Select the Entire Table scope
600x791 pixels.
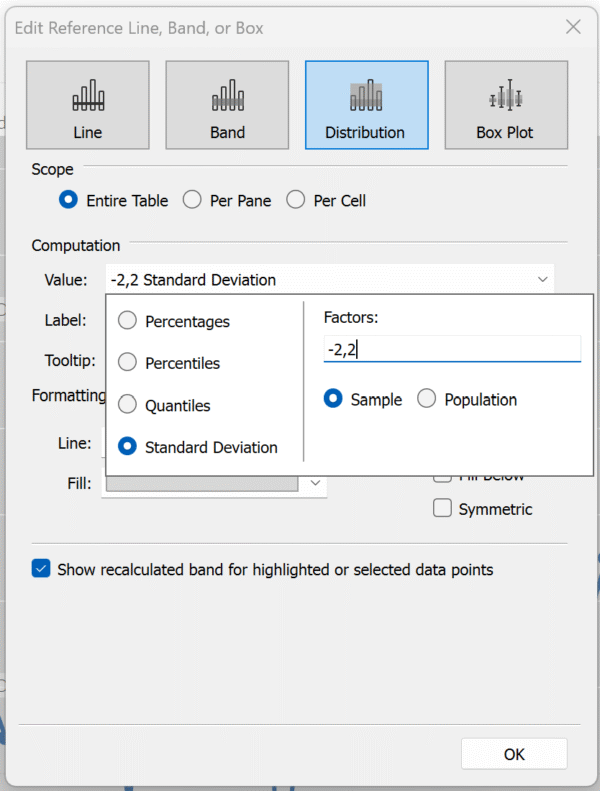click(69, 200)
